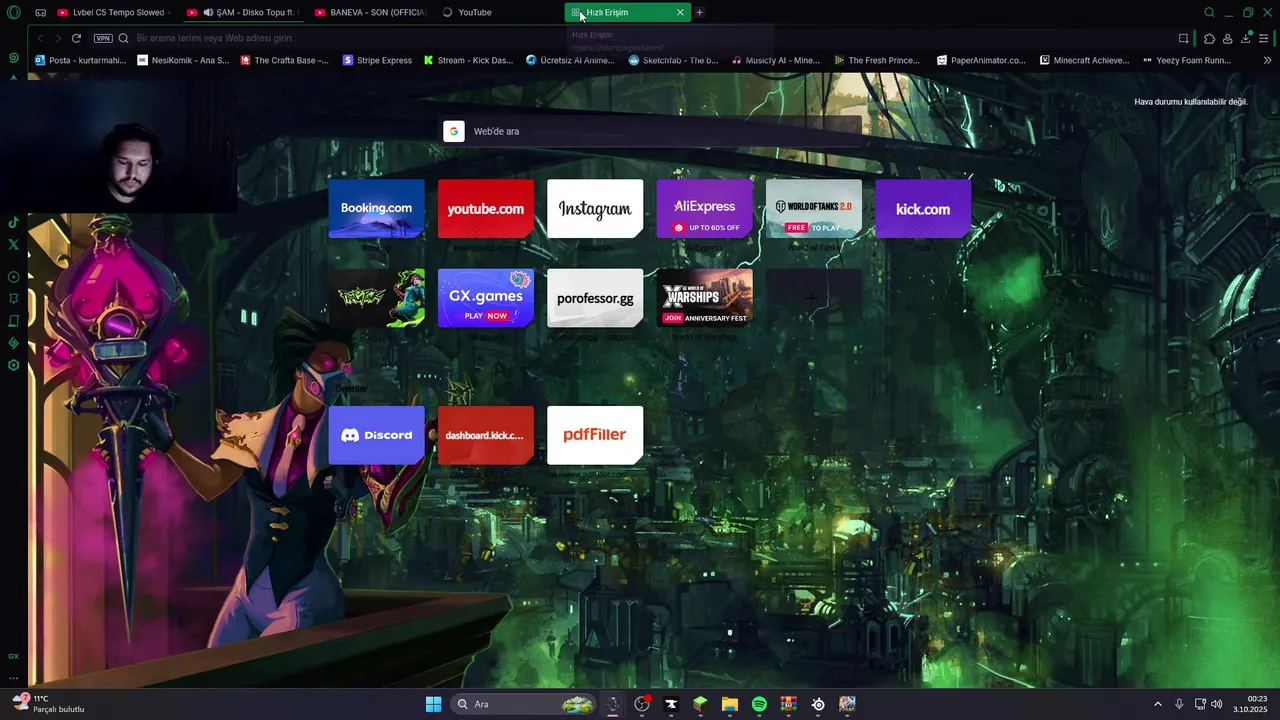
Task: Open the Sketchfab bookmark
Action: click(673, 60)
